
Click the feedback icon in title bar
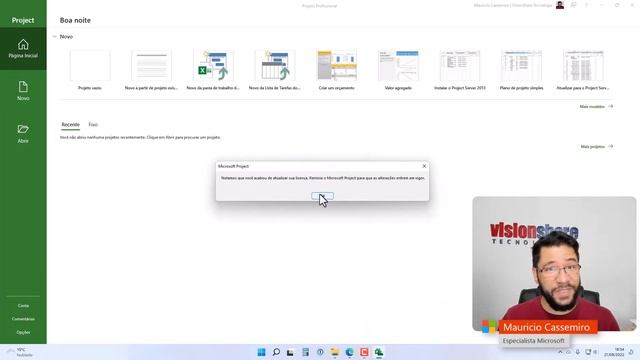(573, 5)
